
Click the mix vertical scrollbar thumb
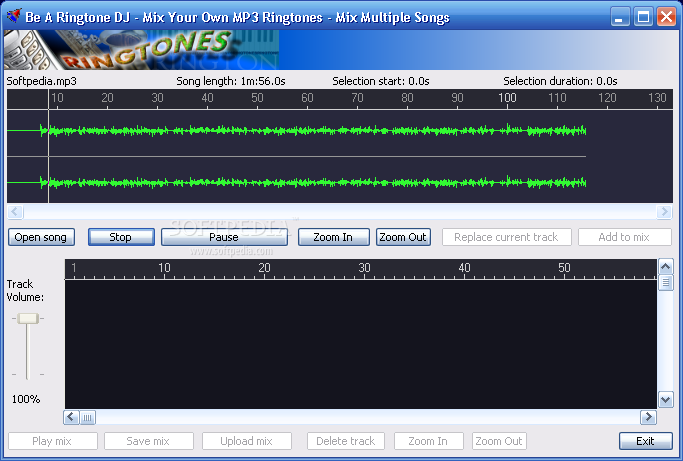click(665, 283)
